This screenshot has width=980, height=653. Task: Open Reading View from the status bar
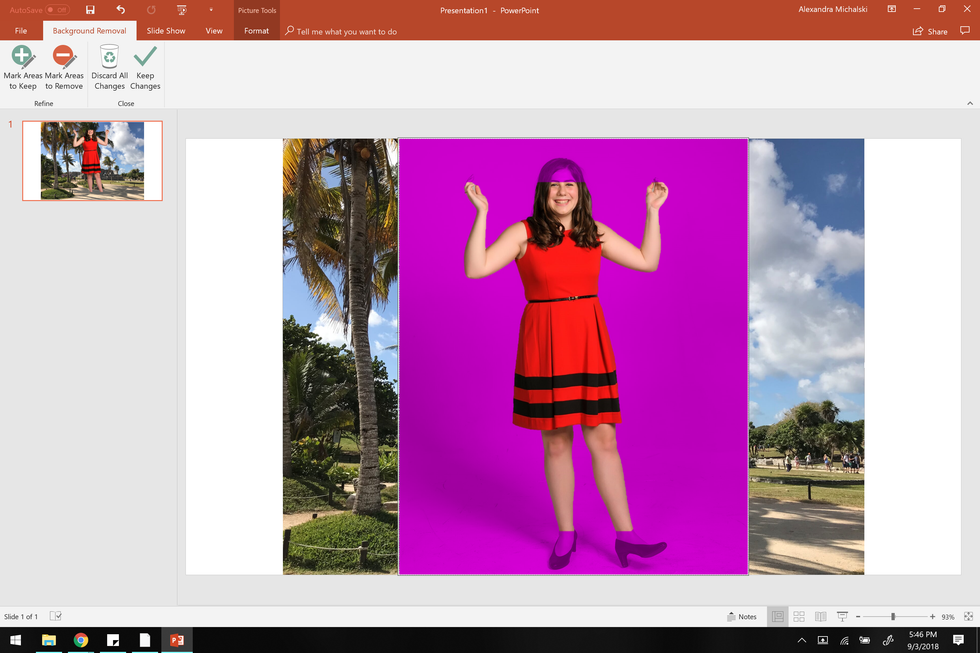[x=820, y=617]
